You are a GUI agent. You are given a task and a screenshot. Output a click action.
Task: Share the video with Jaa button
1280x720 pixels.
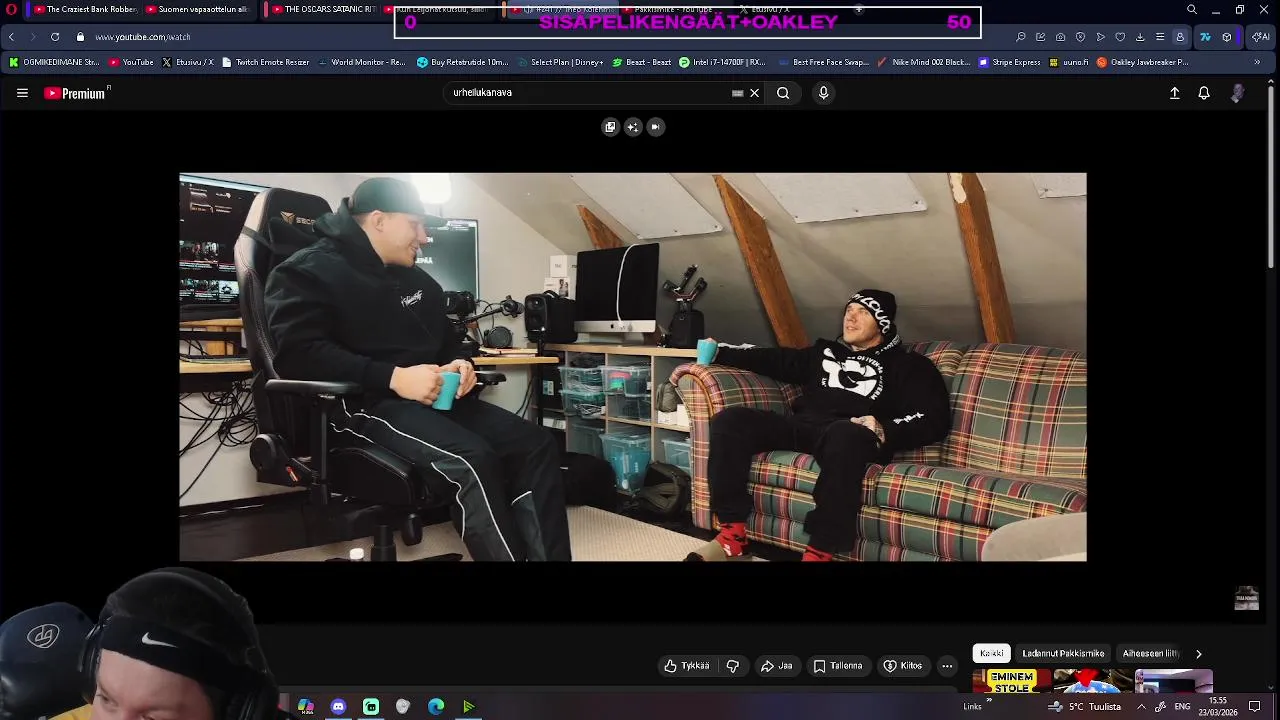click(x=777, y=666)
